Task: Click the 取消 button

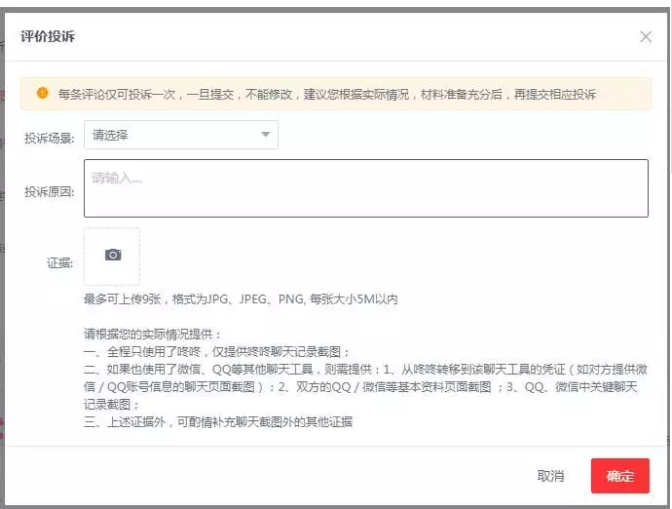Action: pos(550,476)
